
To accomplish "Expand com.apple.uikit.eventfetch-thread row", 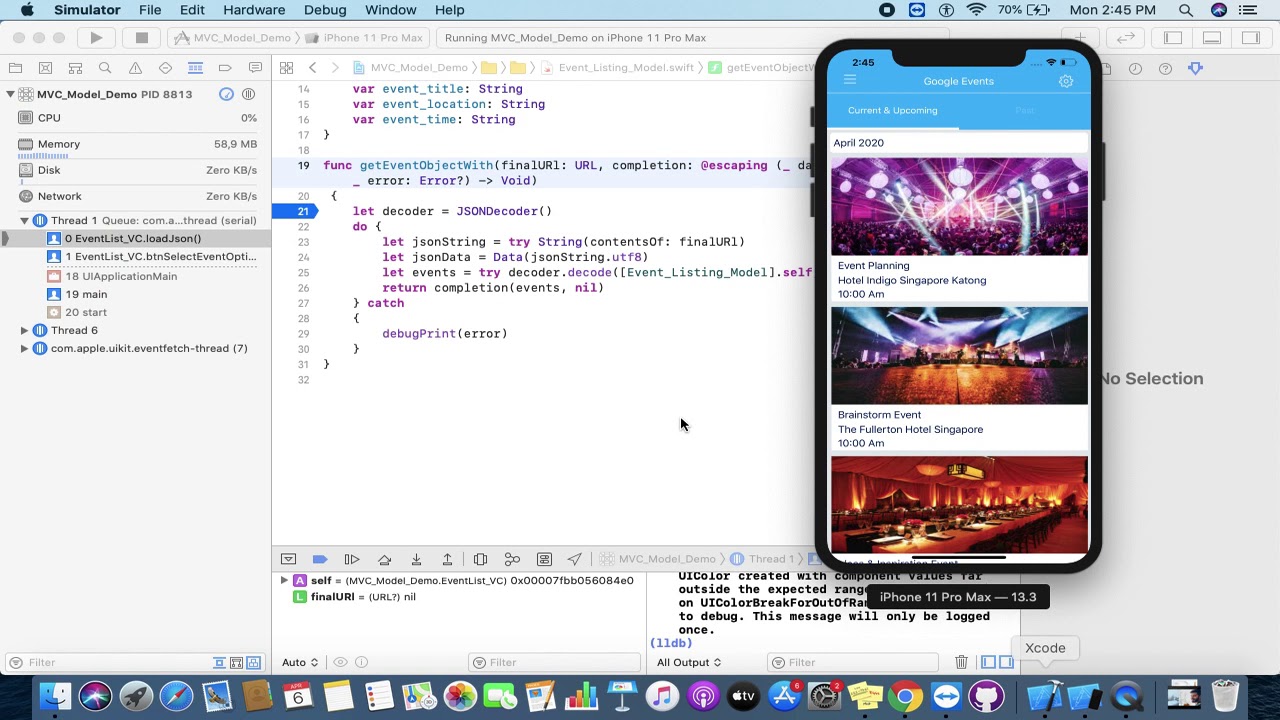I will (x=24, y=348).
